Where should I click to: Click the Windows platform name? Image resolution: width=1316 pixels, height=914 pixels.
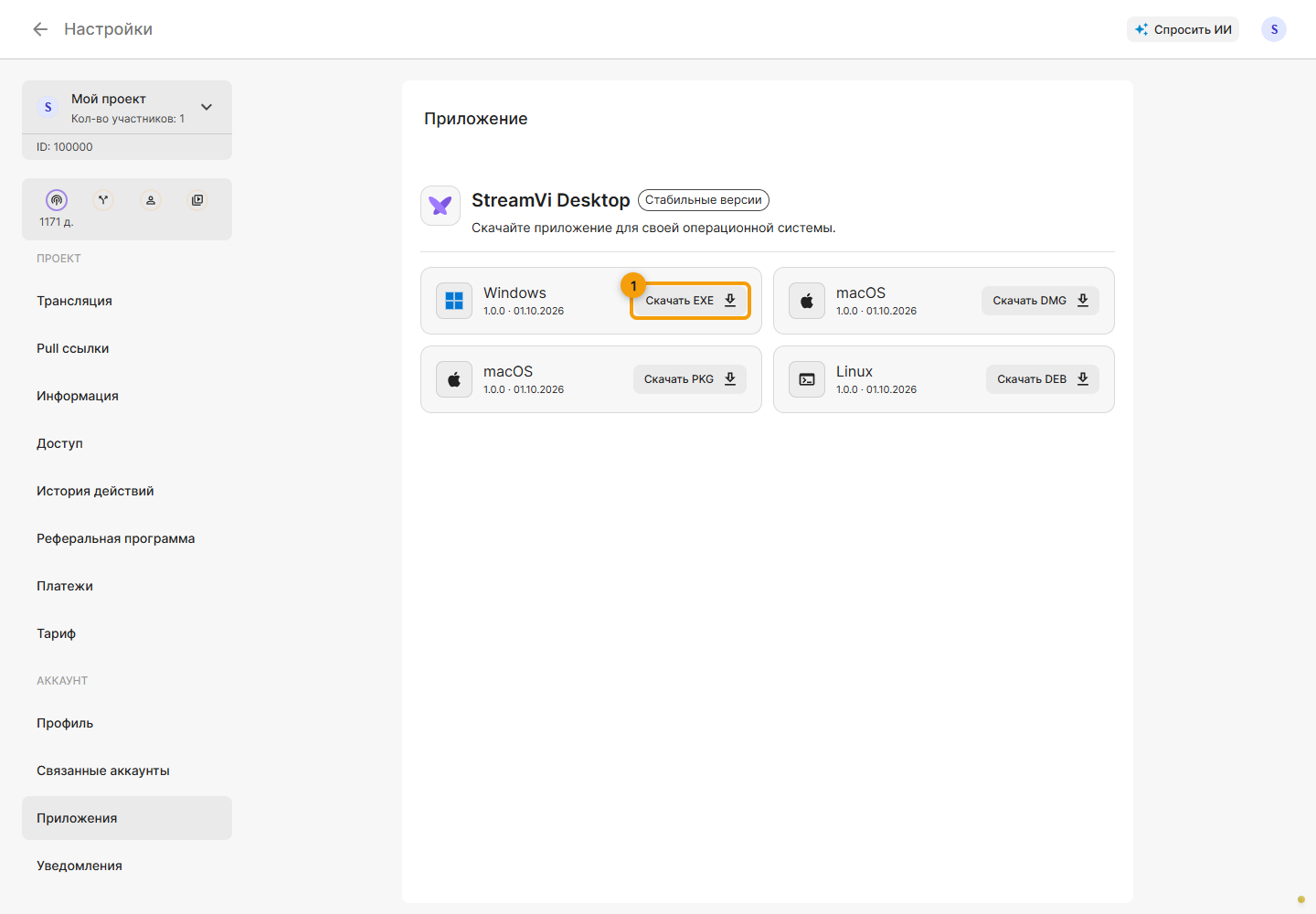coord(515,292)
